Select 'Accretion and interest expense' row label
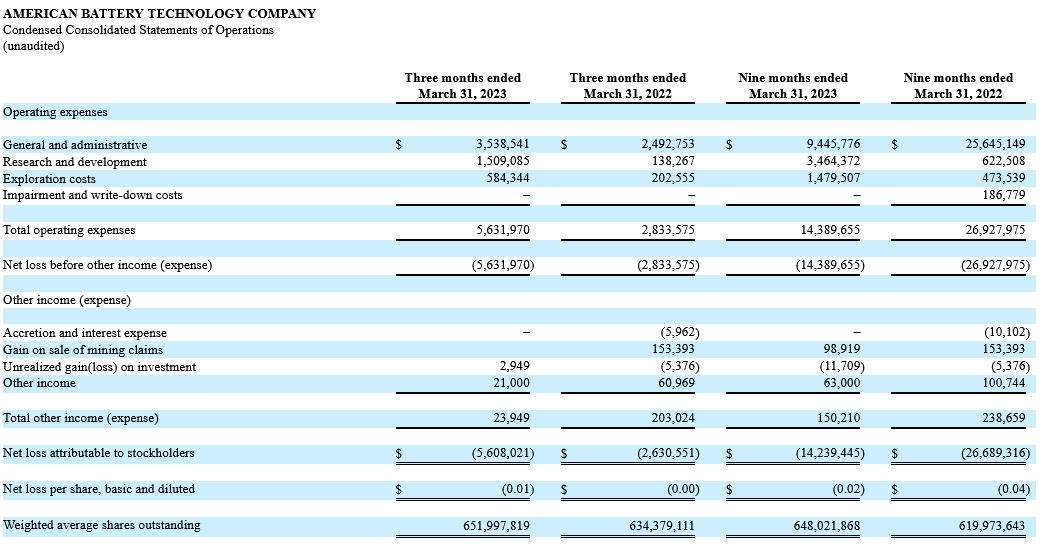This screenshot has height=551, width=1044. 85,333
